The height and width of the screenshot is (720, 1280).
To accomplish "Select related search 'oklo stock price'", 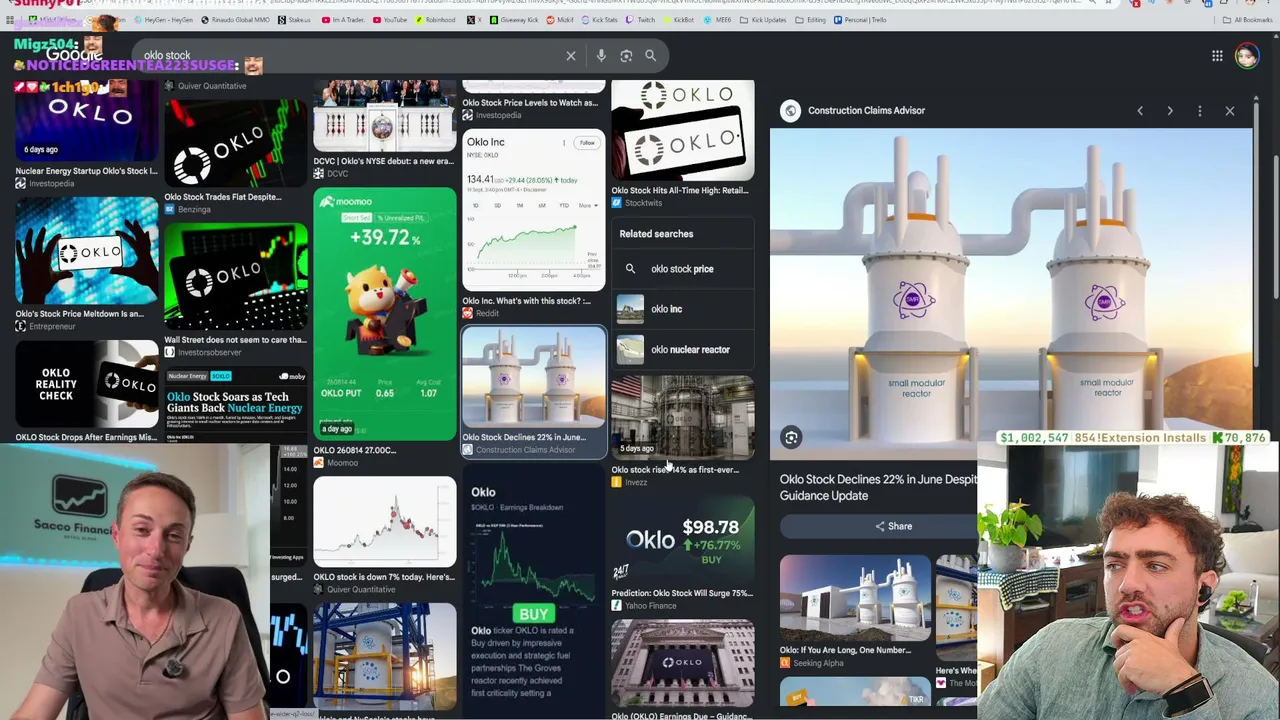I will (x=682, y=269).
